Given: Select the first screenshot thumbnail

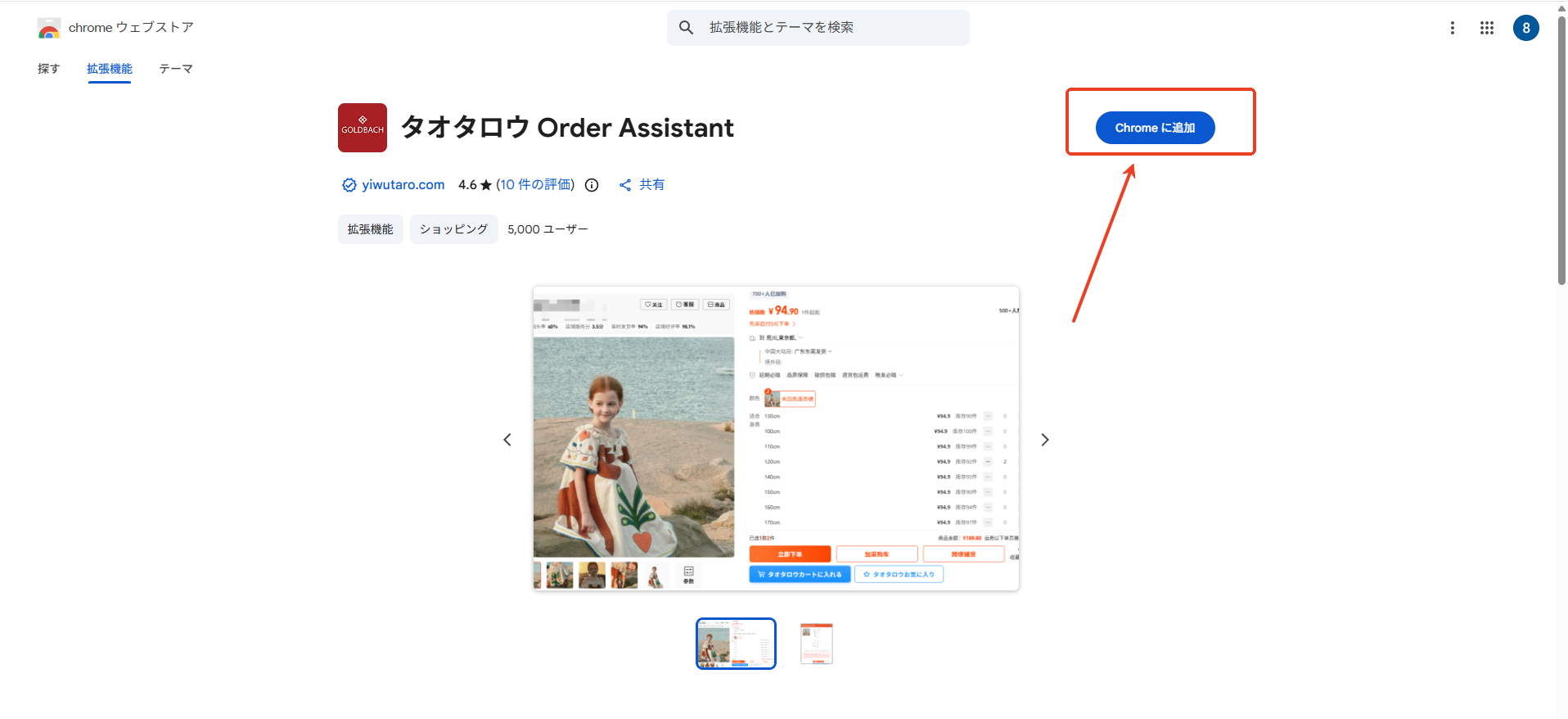Looking at the screenshot, I should (x=736, y=644).
